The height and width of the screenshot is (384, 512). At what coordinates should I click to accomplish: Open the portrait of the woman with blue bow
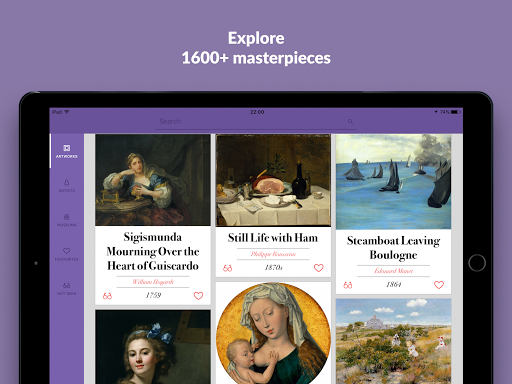click(x=153, y=347)
